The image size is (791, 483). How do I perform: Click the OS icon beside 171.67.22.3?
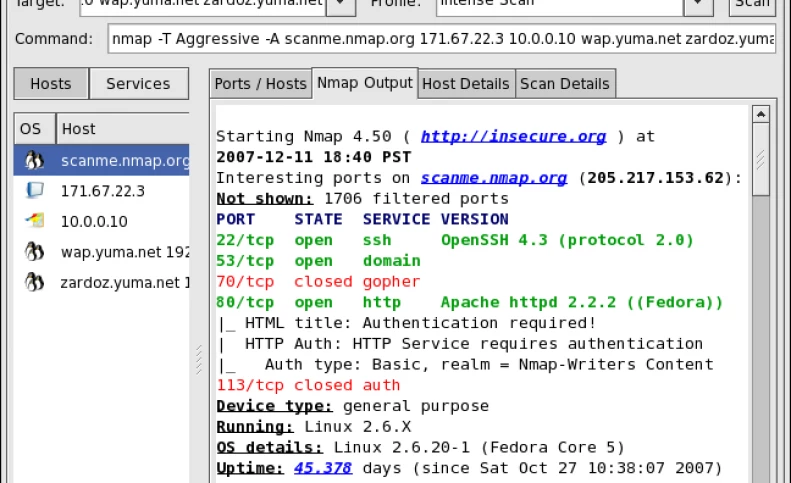[x=34, y=190]
